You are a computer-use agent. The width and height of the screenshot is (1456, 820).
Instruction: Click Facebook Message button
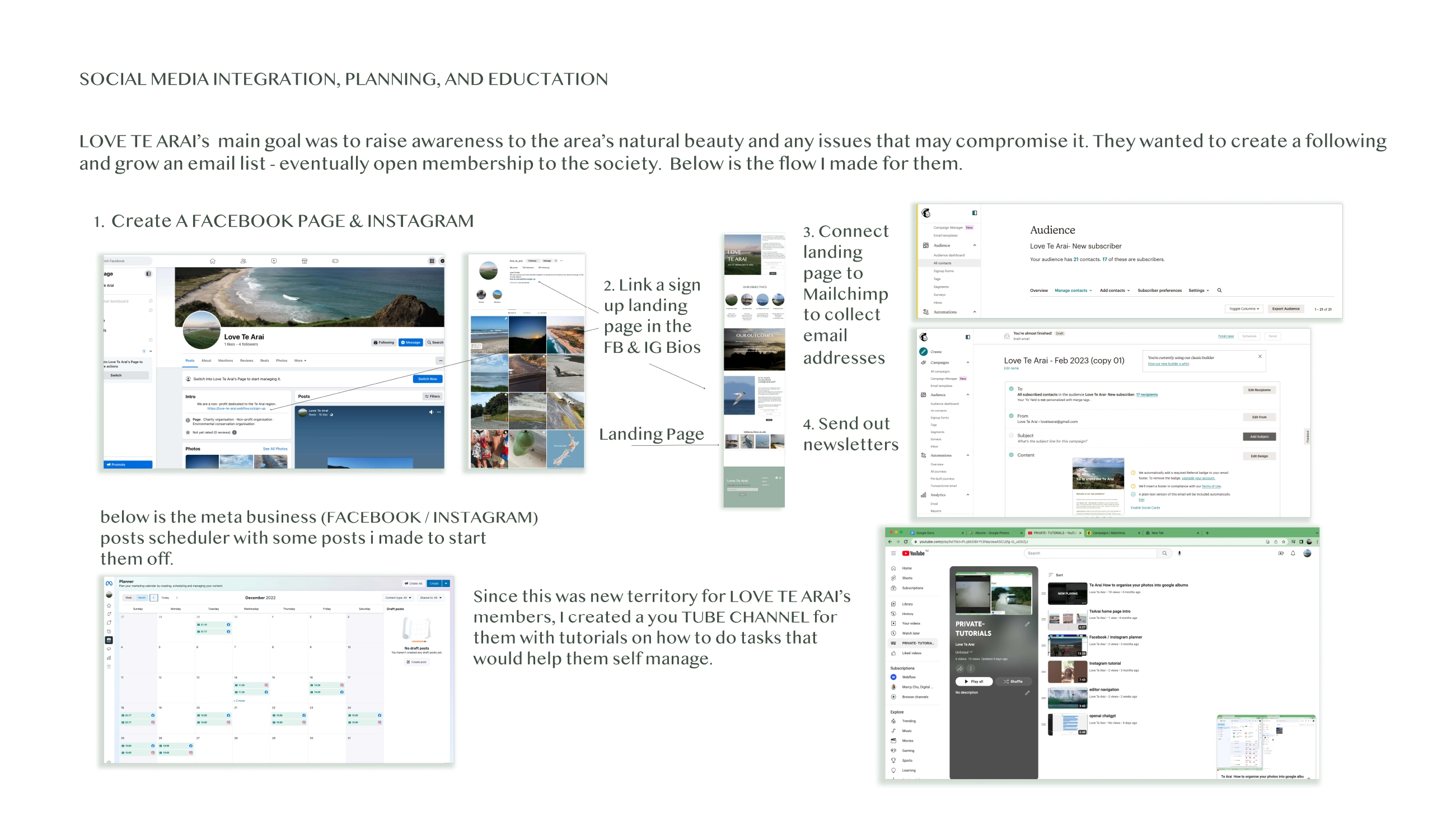tap(410, 342)
